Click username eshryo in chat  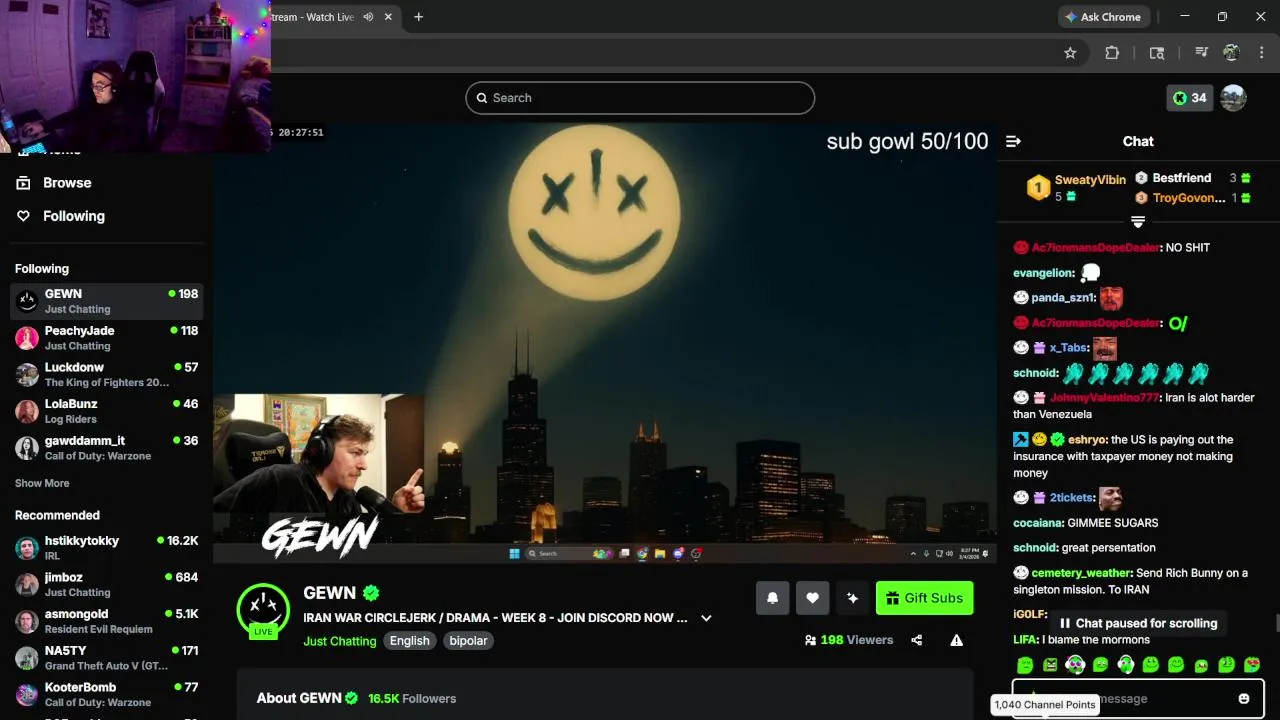[1087, 440]
